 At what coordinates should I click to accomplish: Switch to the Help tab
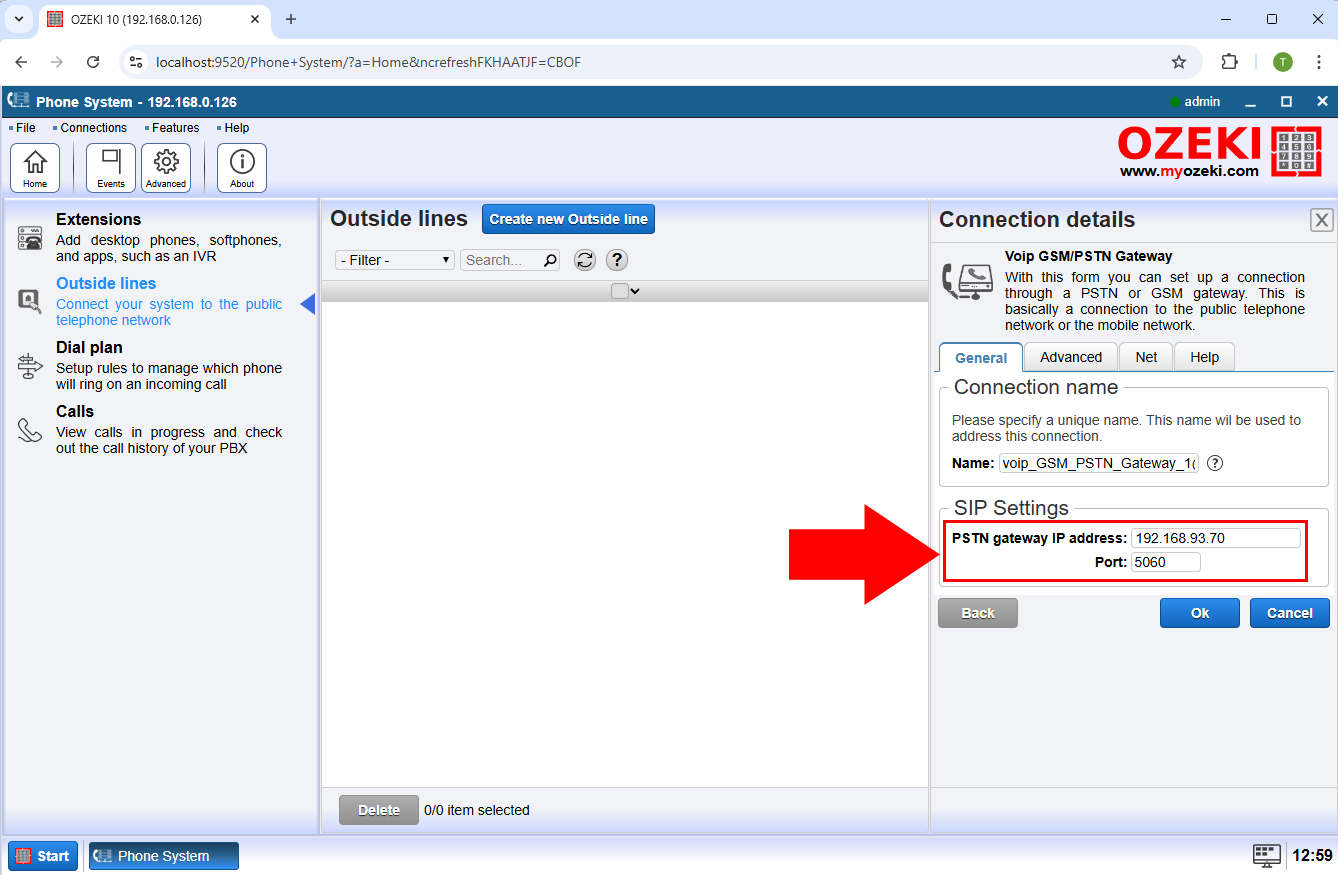tap(1205, 357)
